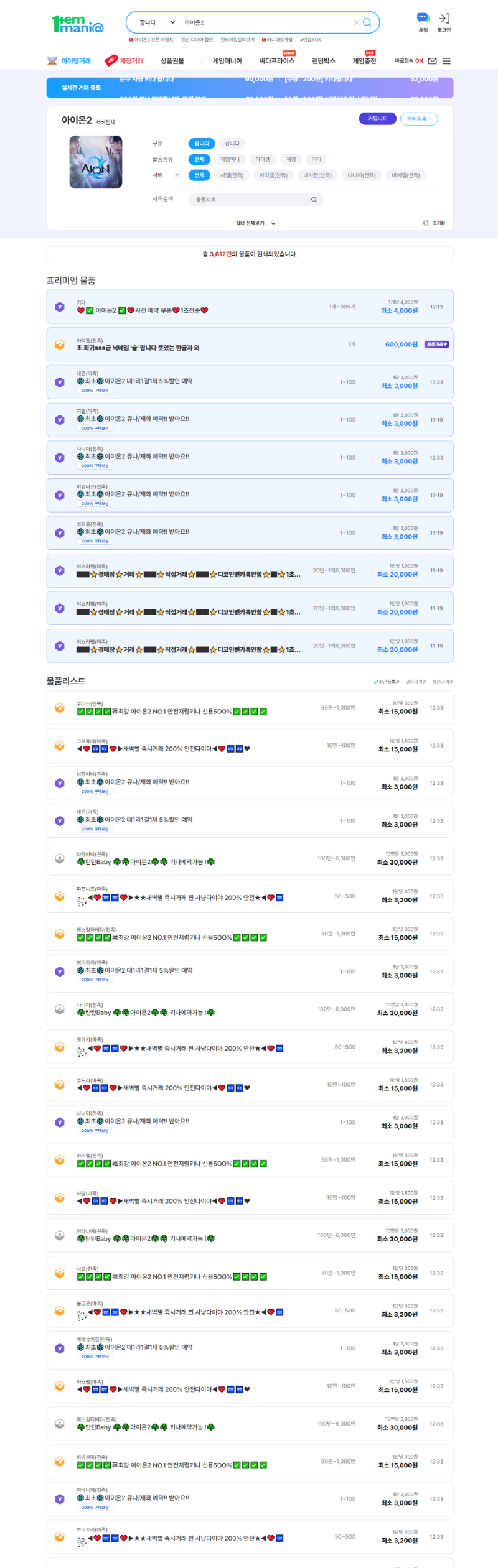Sort list by 높은가격순
The width and height of the screenshot is (498, 1568).
[x=443, y=682]
